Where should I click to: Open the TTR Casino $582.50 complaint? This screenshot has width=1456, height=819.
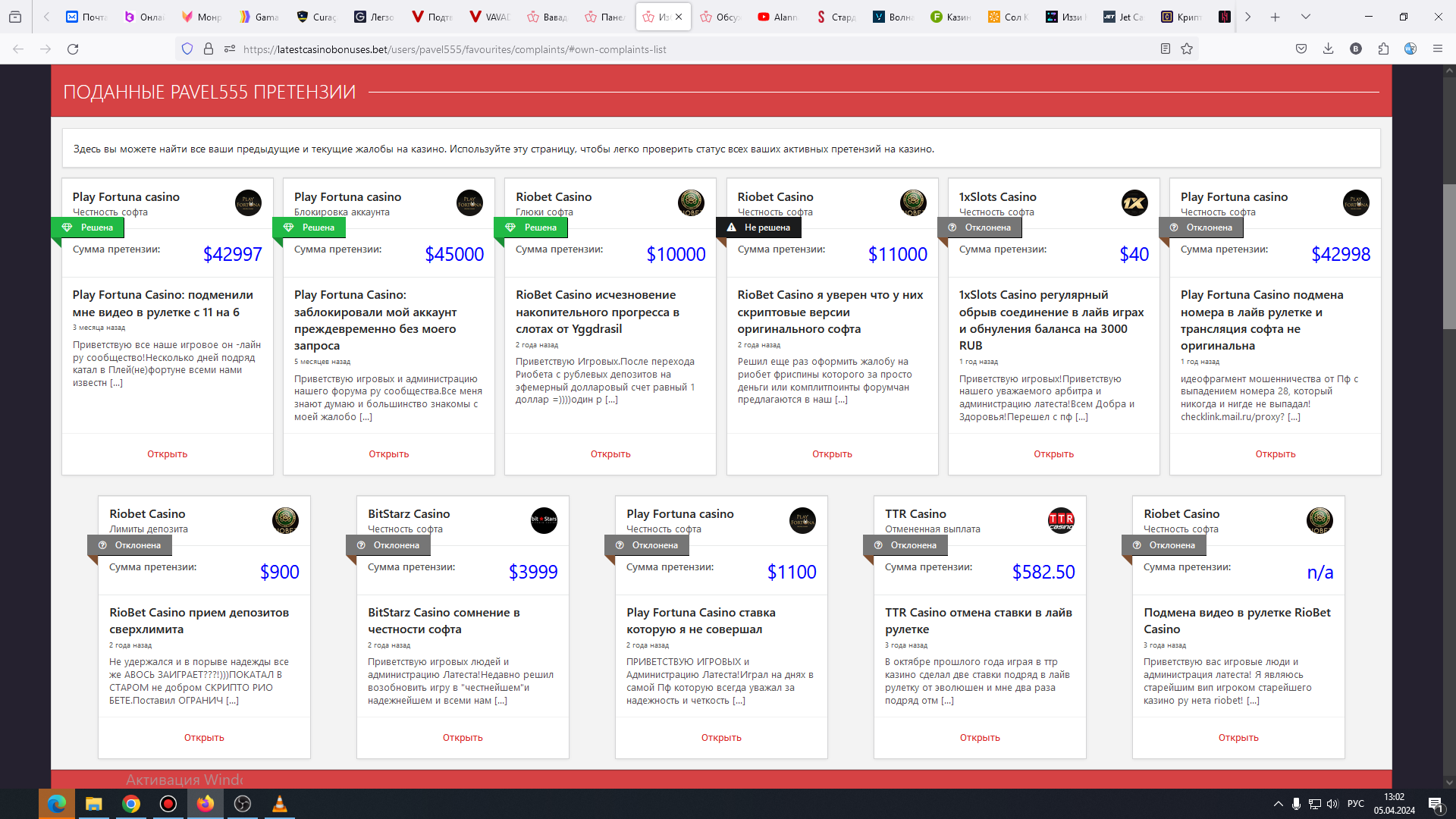tap(979, 738)
